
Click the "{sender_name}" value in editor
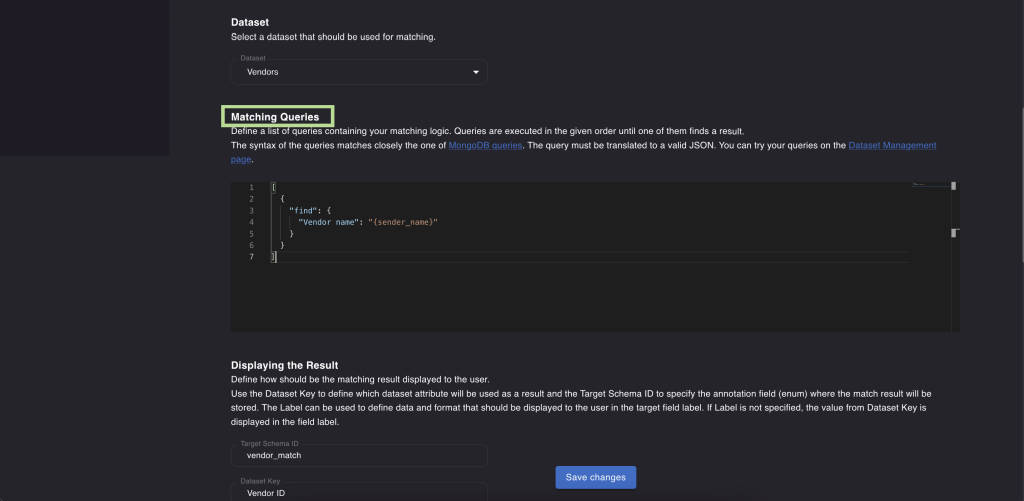pos(403,222)
